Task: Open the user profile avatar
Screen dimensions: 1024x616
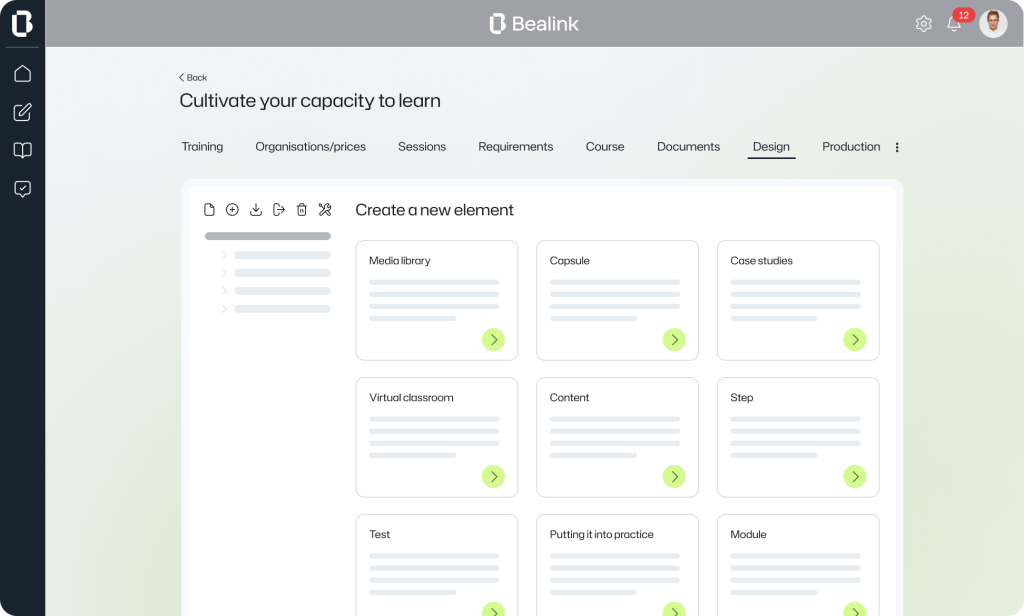Action: point(993,24)
